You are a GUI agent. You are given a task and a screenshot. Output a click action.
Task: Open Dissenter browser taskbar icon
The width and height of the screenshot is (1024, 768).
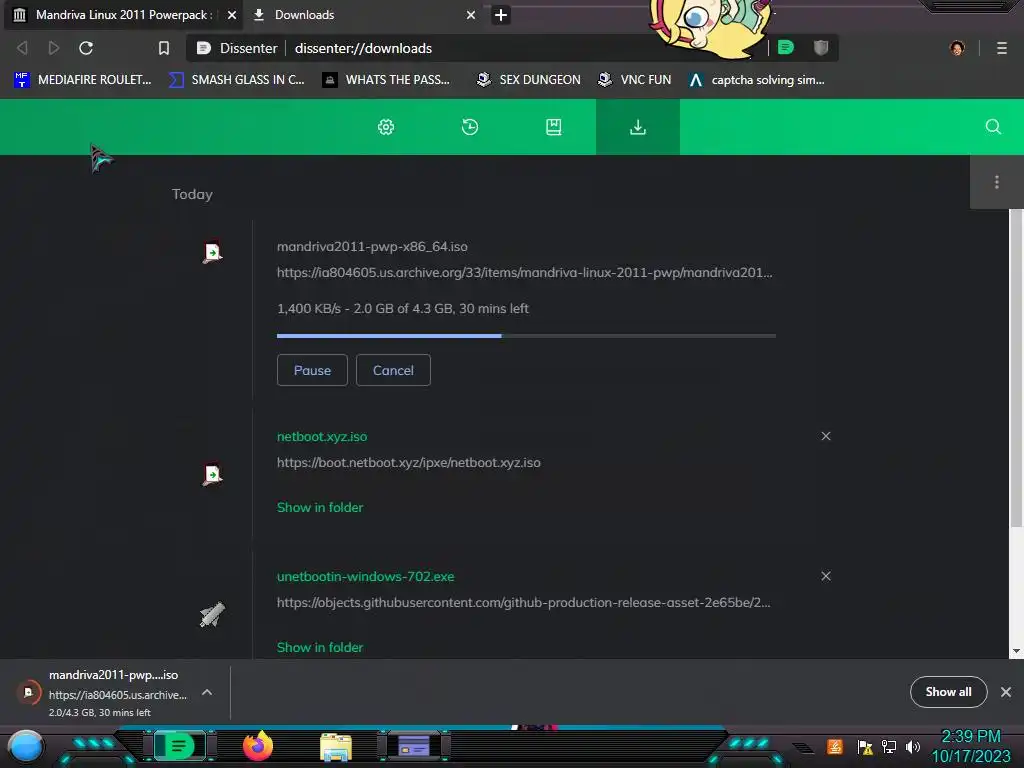point(179,746)
